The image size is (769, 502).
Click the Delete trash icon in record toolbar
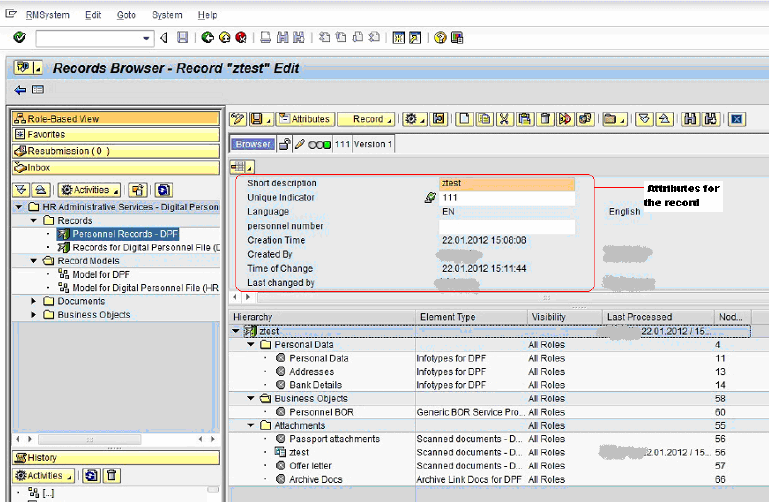(546, 119)
